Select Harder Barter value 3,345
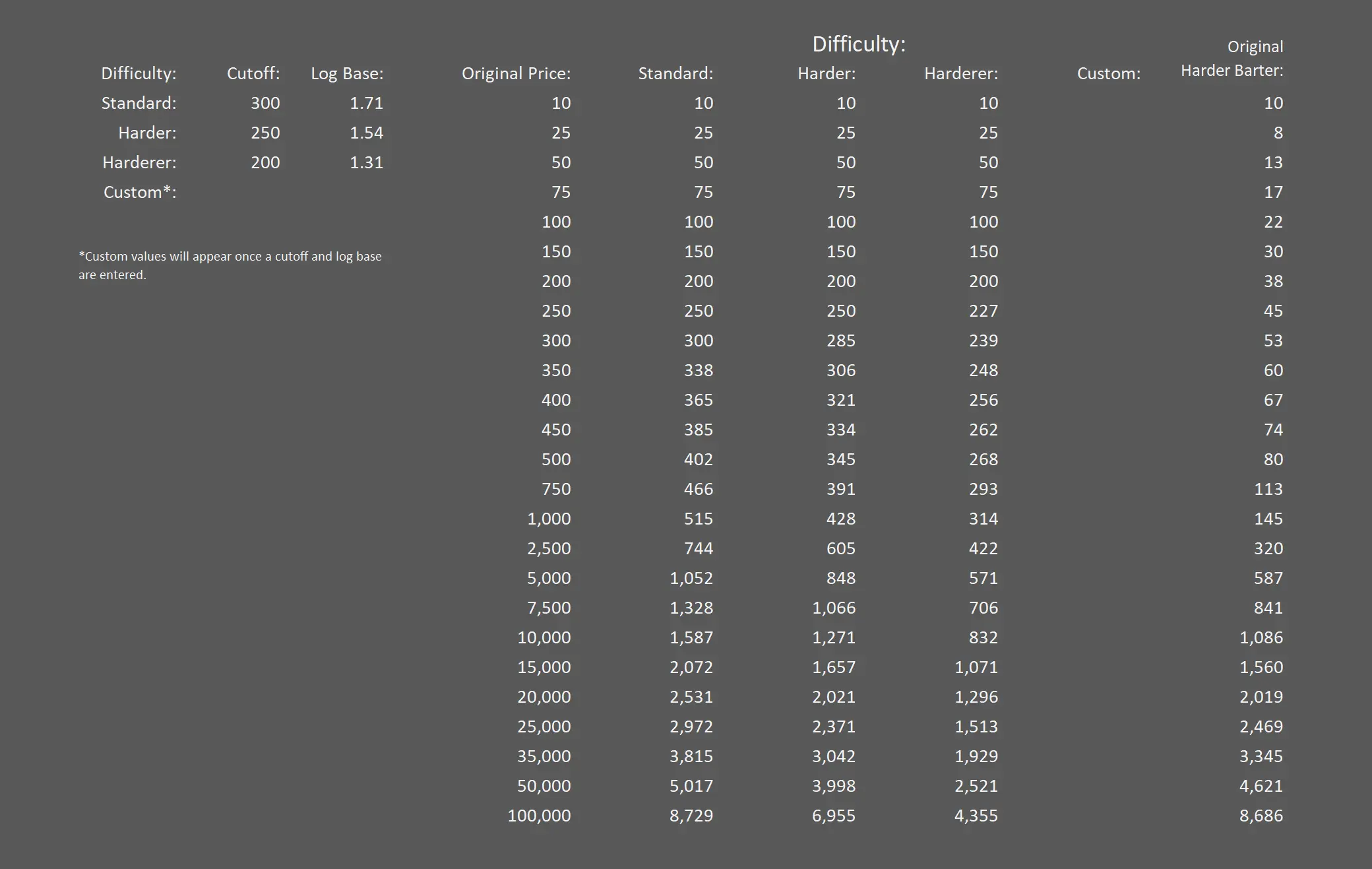The width and height of the screenshot is (1372, 869). (x=1261, y=756)
